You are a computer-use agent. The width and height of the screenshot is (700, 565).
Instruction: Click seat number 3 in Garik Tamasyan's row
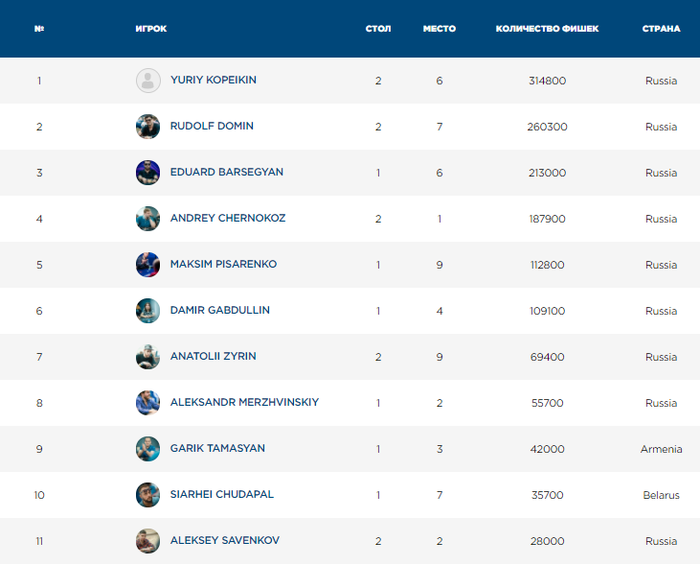439,449
